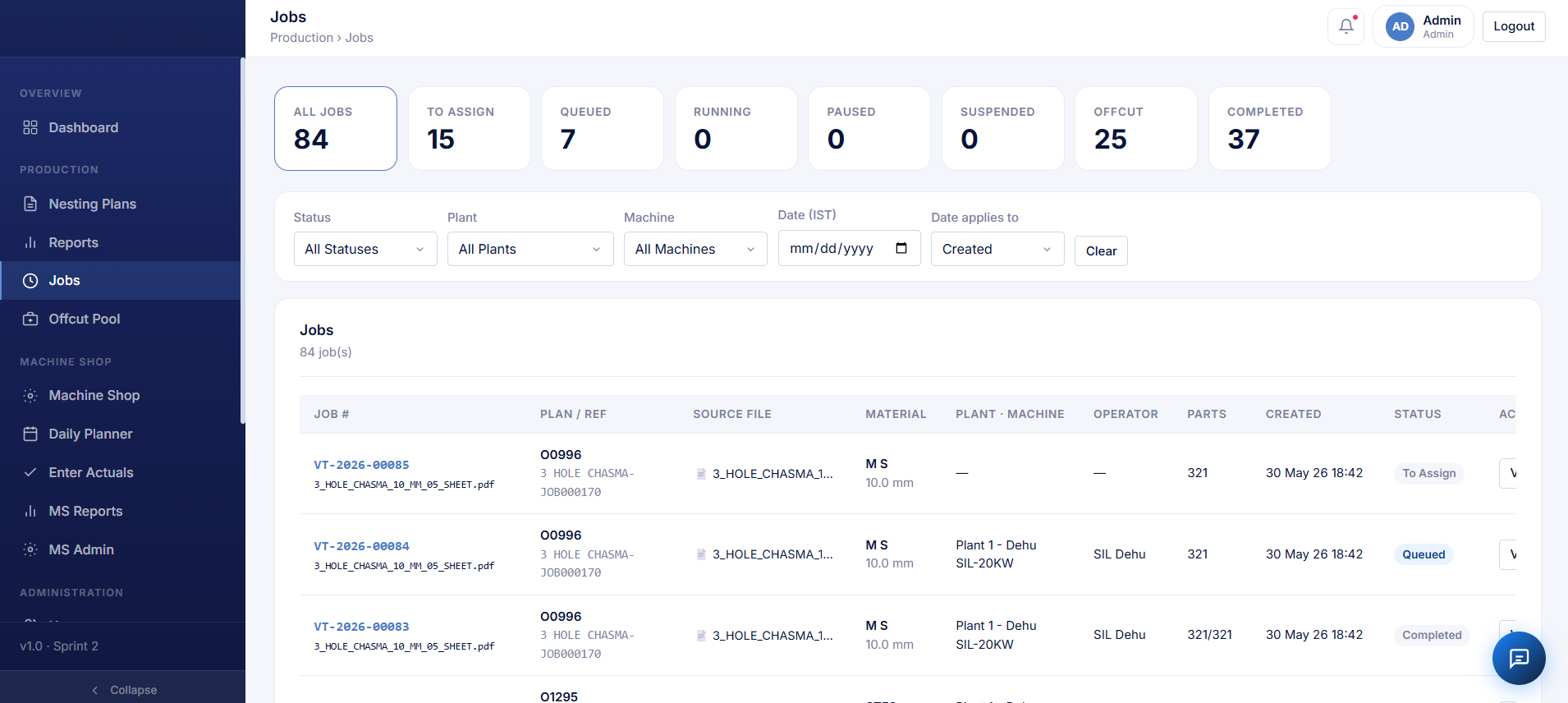
Task: Click the Jobs clock icon
Action: pos(30,281)
